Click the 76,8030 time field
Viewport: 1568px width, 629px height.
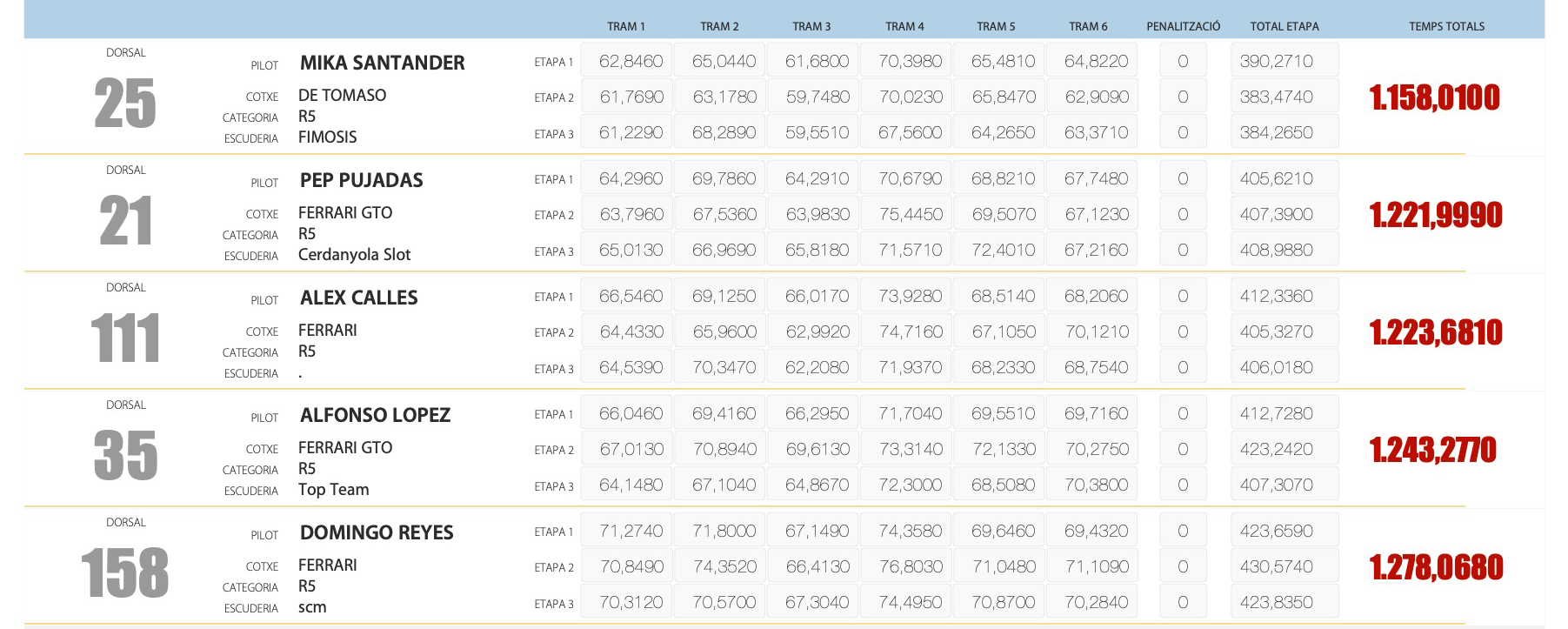click(x=910, y=566)
